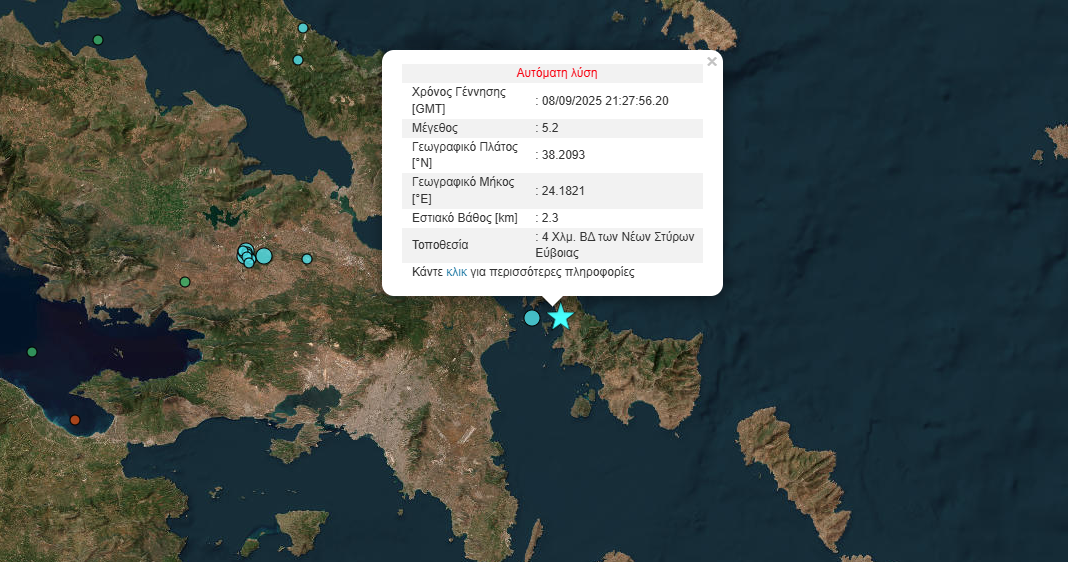
Task: Click the largest cyan circle in the cluster
Action: 264,256
